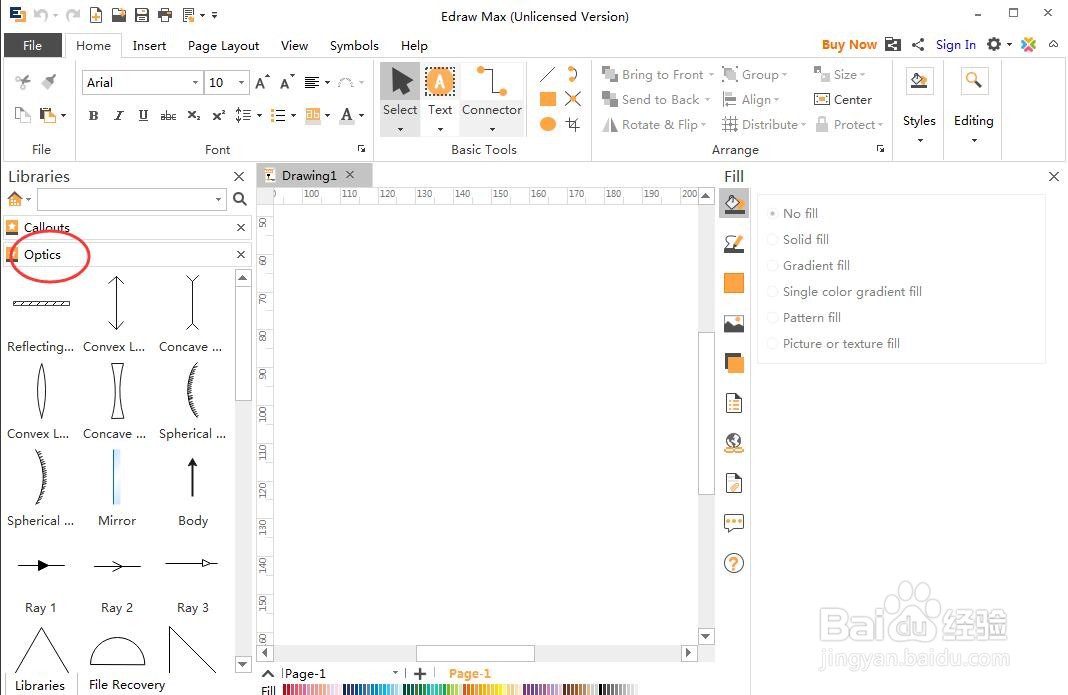Open help question mark icon in sidebar

tap(734, 563)
